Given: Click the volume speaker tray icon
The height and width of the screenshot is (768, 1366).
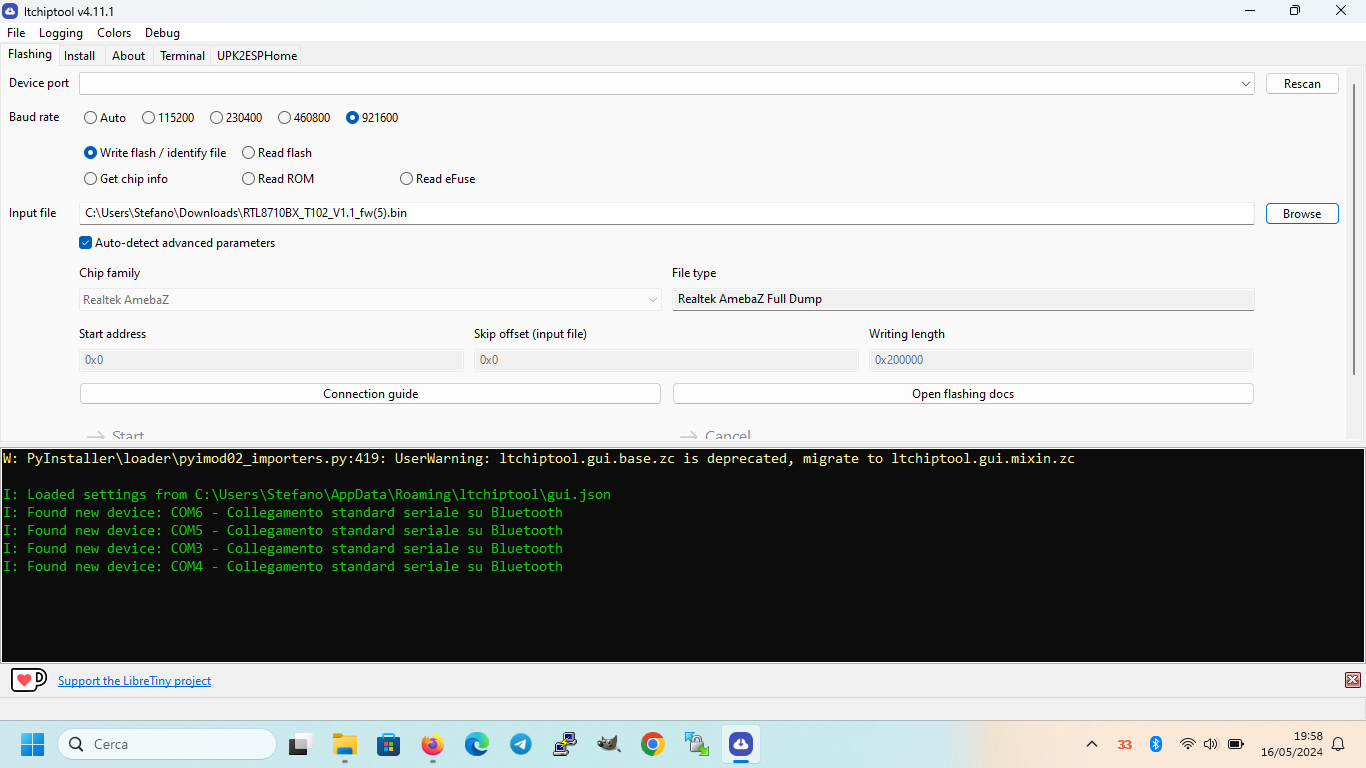Looking at the screenshot, I should (x=1211, y=744).
